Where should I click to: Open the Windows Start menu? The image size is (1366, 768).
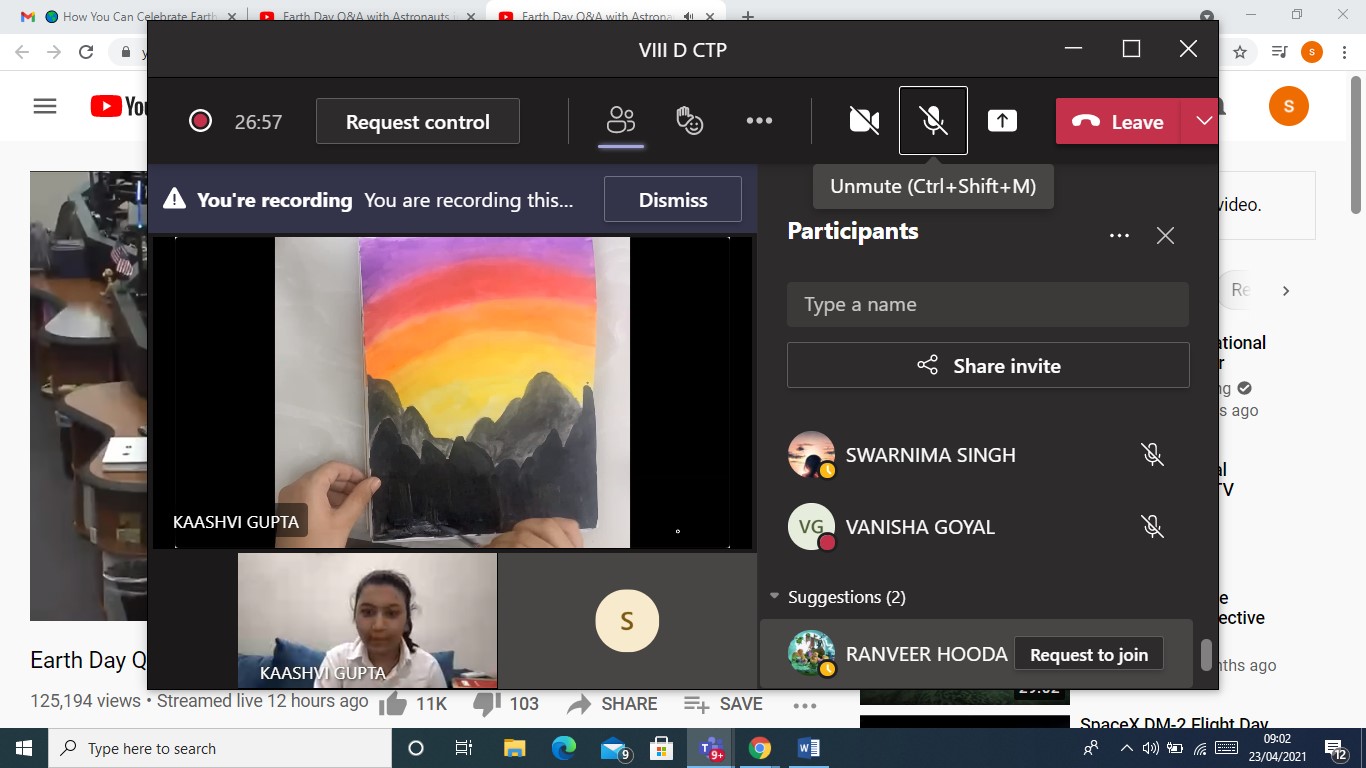(x=24, y=748)
